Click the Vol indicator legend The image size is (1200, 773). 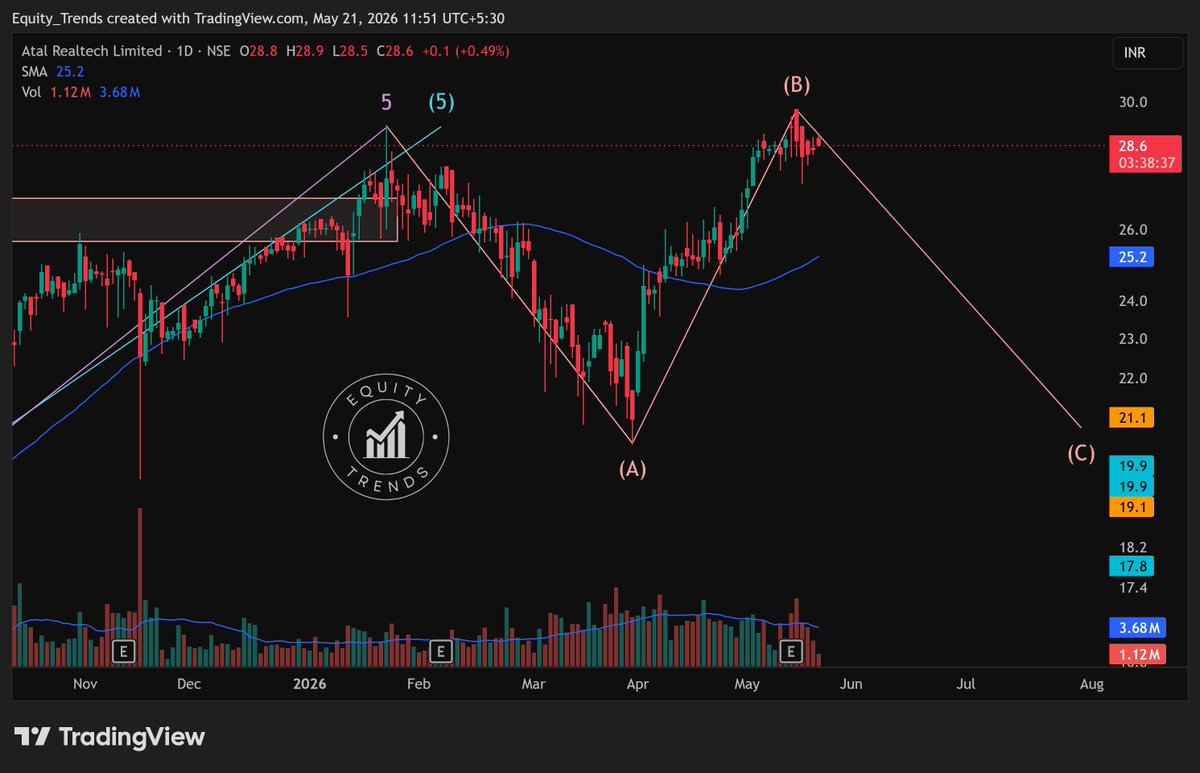80,92
